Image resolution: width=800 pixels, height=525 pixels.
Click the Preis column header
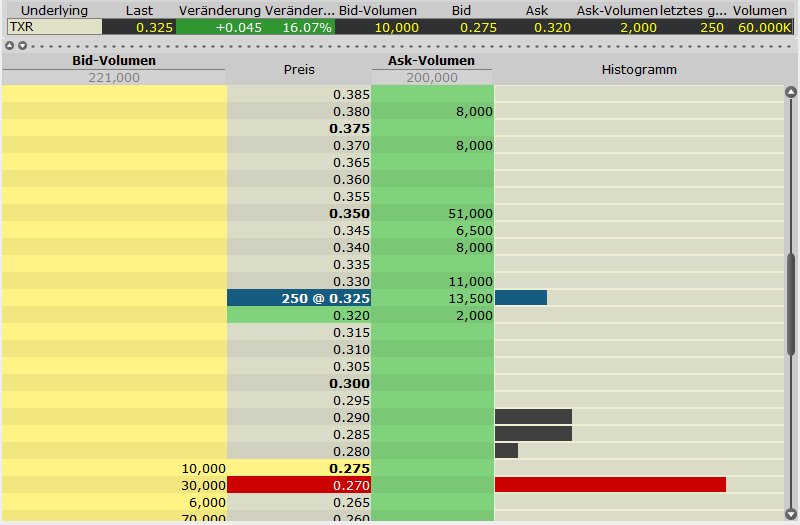tap(299, 70)
